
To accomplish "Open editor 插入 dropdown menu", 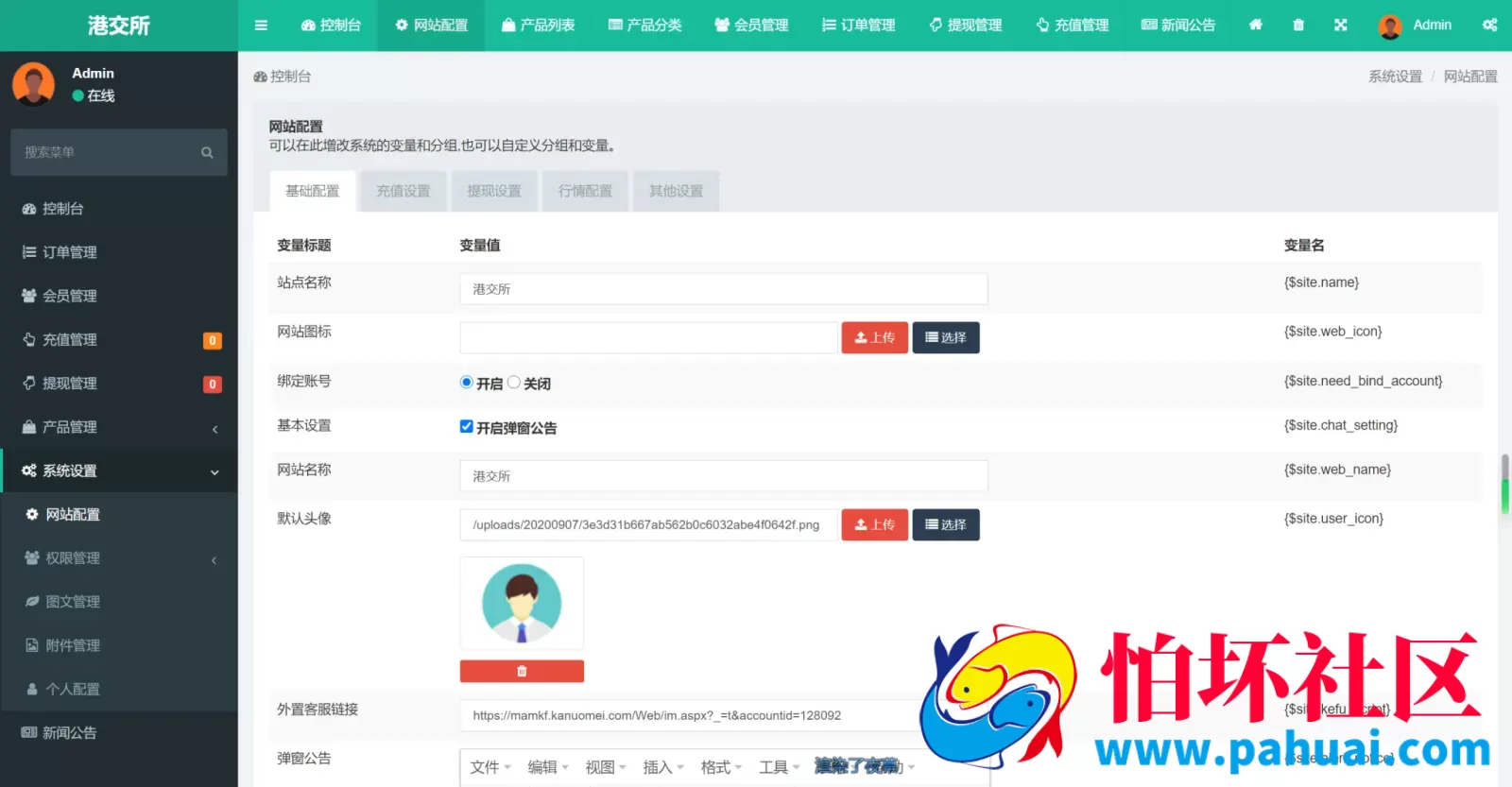I will click(663, 767).
